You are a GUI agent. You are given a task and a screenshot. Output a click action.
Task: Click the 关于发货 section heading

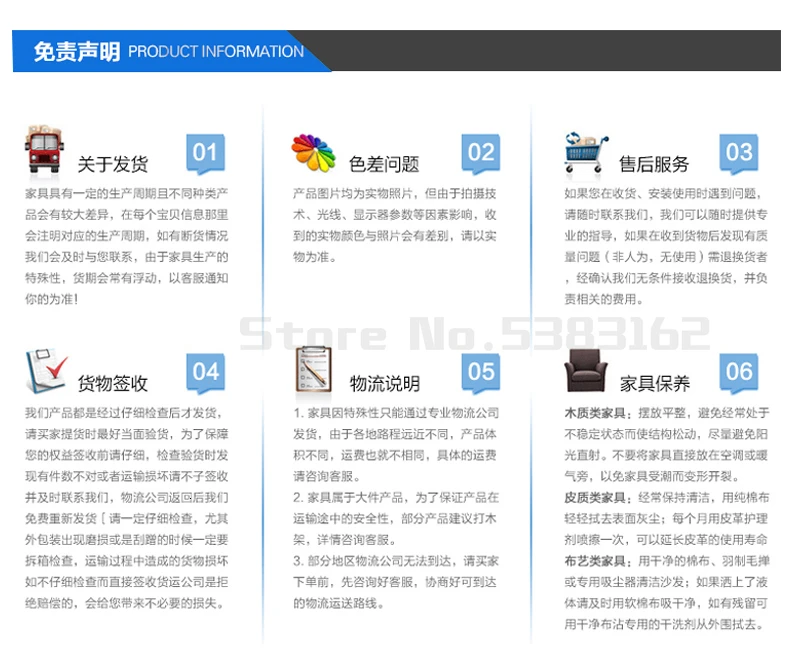113,164
